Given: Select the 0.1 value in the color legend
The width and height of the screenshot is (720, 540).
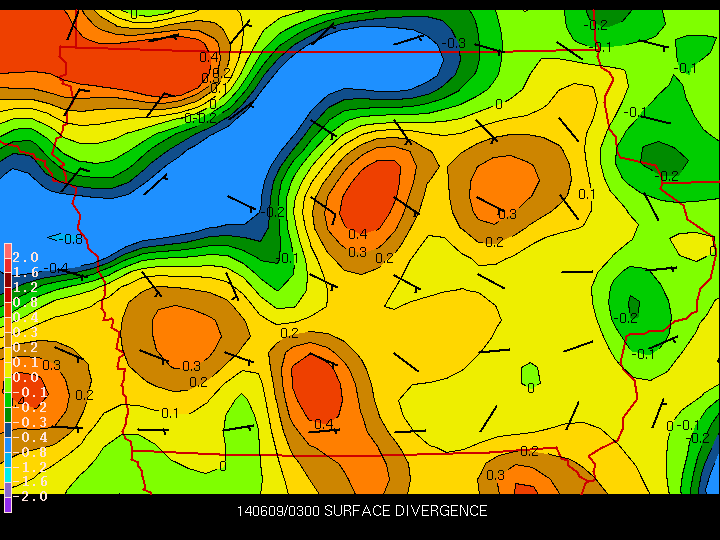Looking at the screenshot, I should click(x=25, y=362).
